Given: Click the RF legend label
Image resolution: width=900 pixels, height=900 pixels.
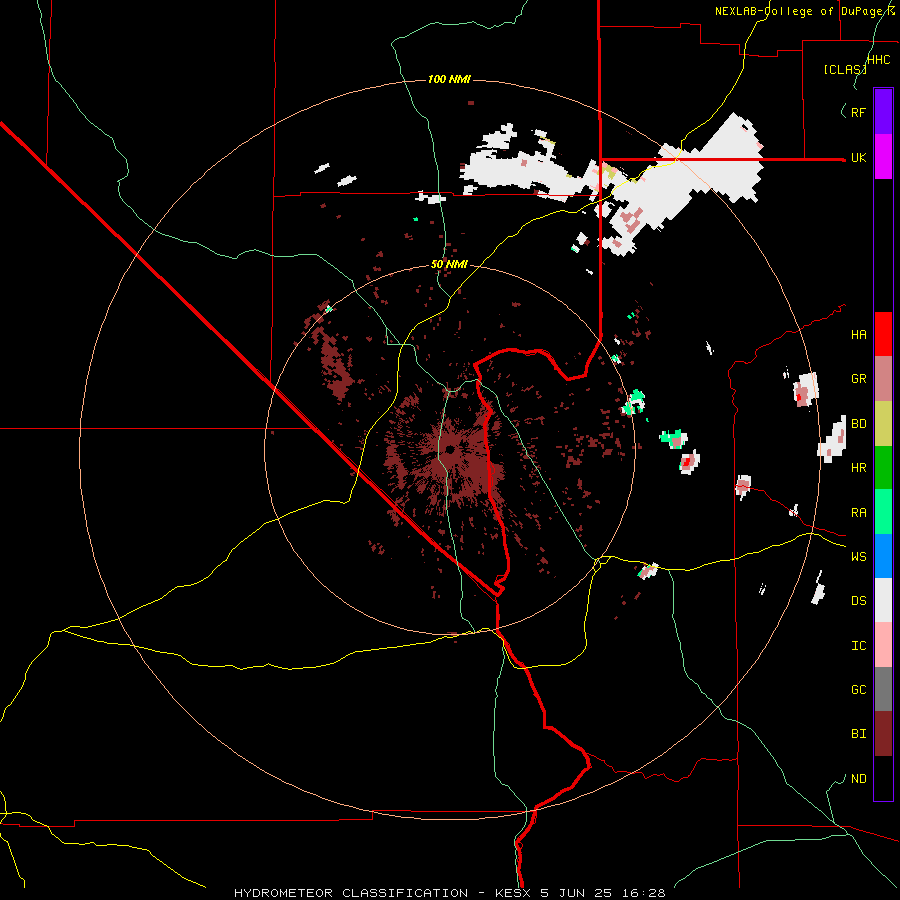Looking at the screenshot, I should pyautogui.click(x=858, y=112).
